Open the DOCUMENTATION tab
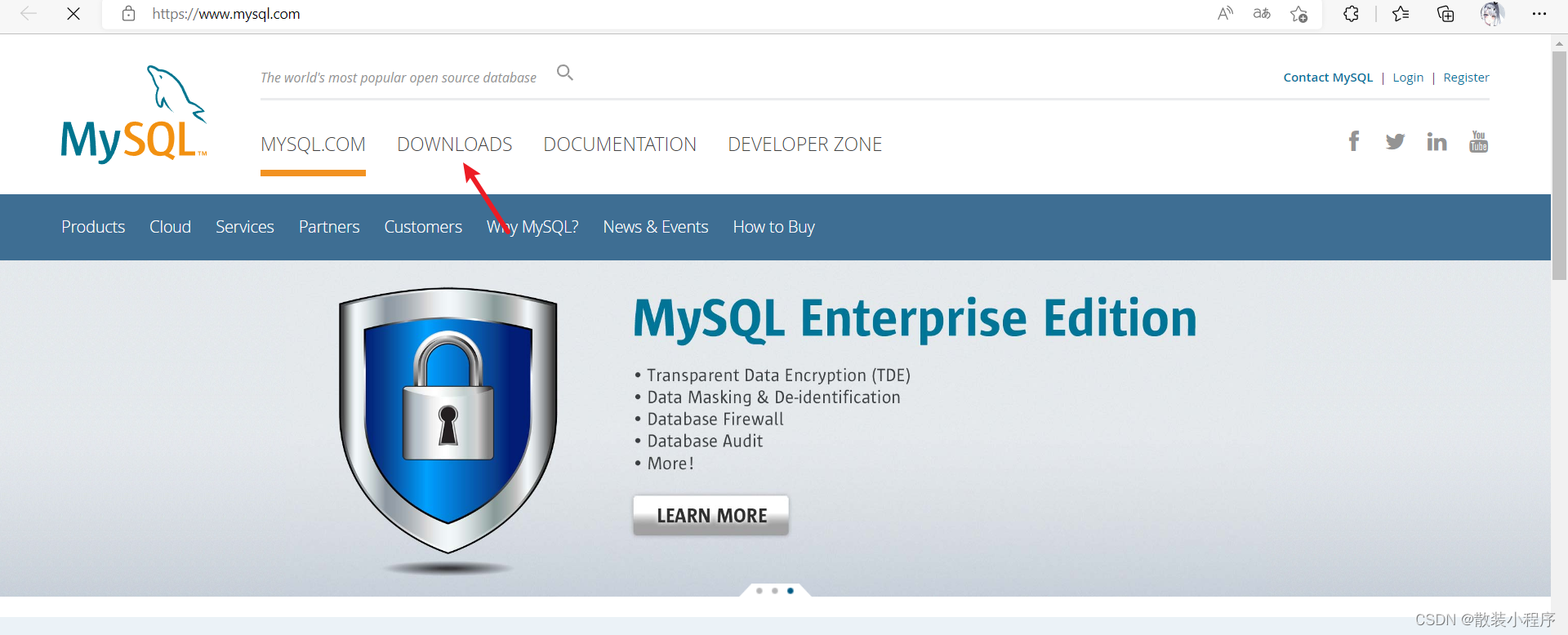Image resolution: width=1568 pixels, height=635 pixels. 620,144
